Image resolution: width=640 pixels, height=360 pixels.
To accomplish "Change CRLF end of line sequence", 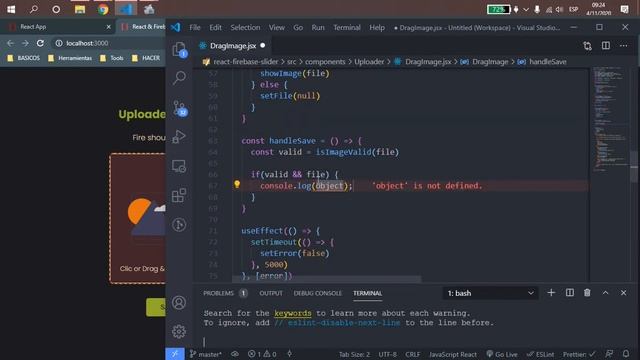I will point(412,354).
